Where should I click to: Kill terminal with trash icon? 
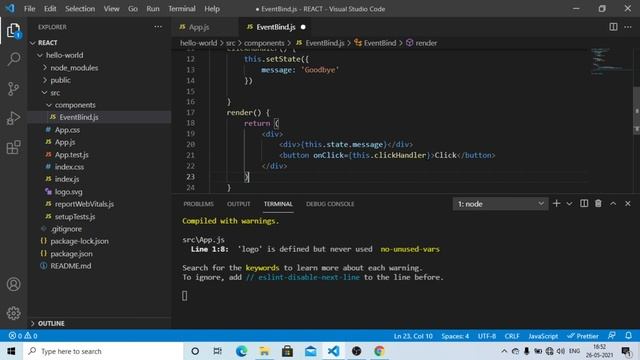point(598,203)
